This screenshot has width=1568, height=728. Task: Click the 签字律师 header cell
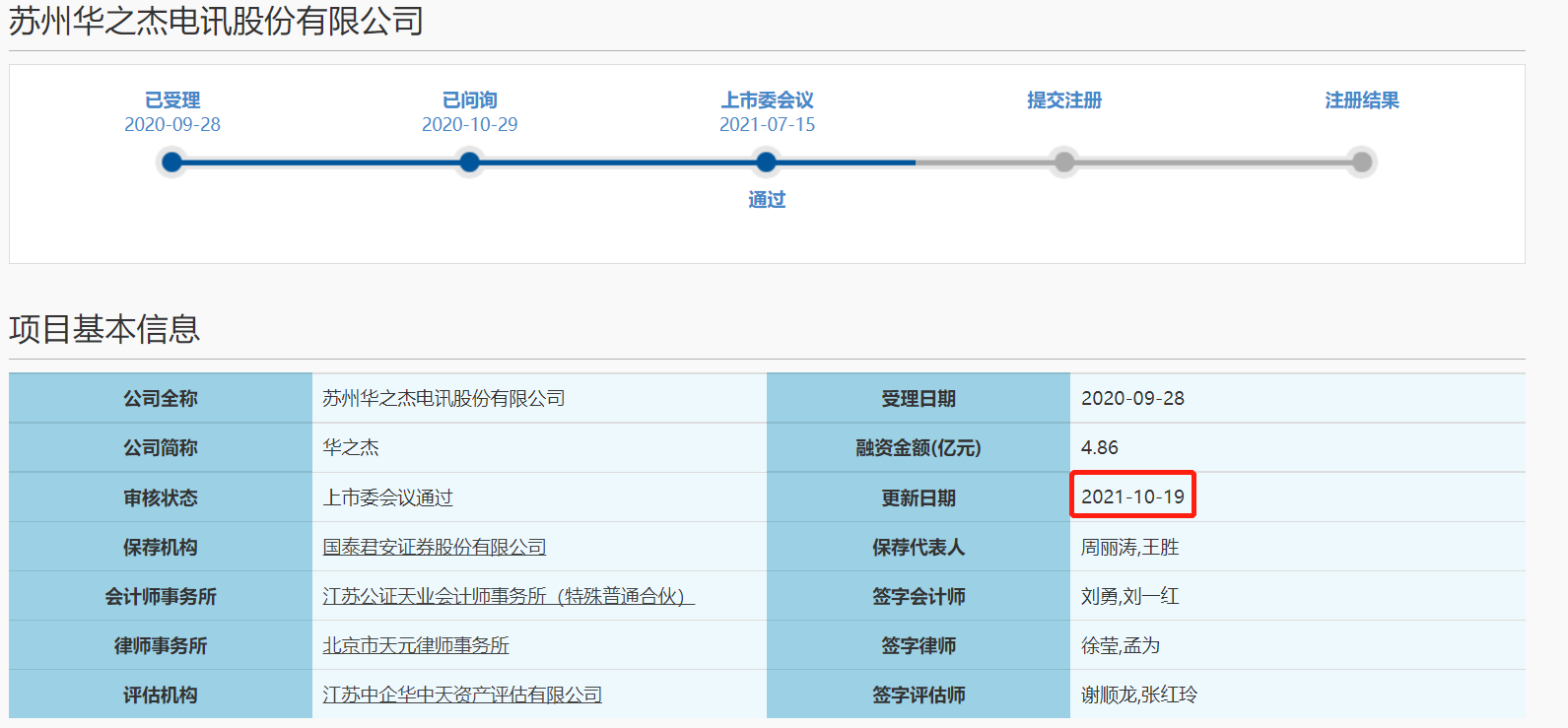[919, 645]
